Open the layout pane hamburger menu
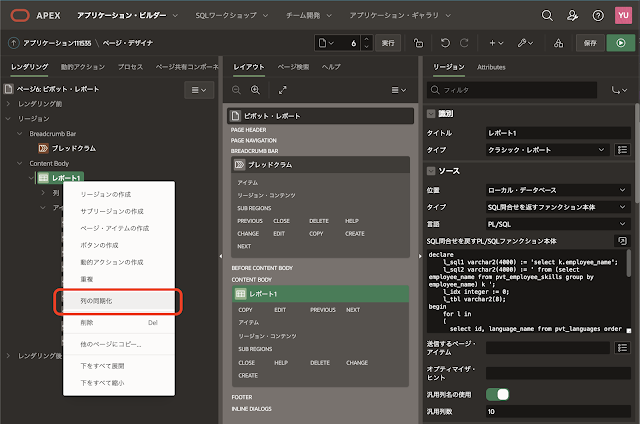640x424 pixels. click(399, 90)
